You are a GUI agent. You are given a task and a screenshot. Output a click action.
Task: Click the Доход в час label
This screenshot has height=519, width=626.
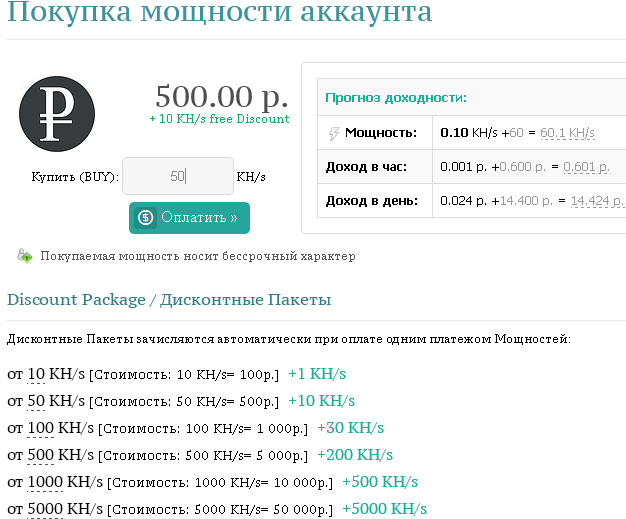coord(366,166)
